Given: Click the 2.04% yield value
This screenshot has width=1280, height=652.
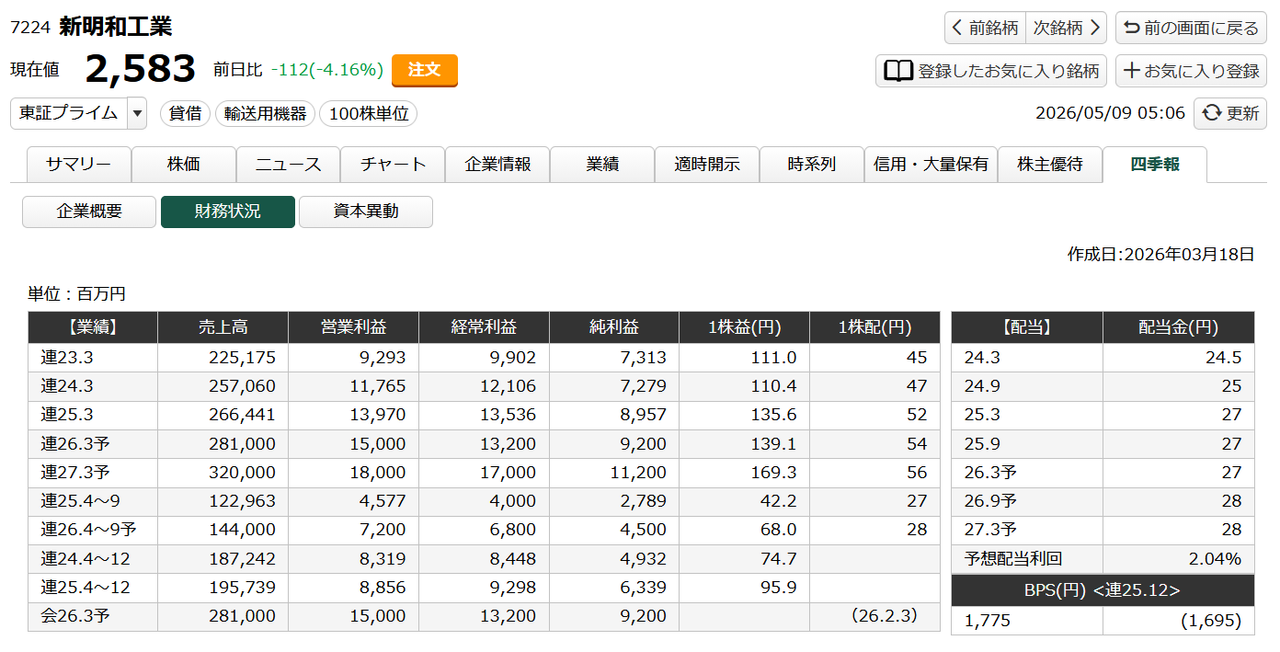Looking at the screenshot, I should click(x=1215, y=559).
